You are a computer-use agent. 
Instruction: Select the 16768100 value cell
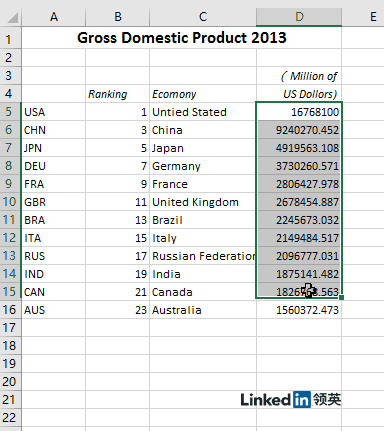(299, 112)
